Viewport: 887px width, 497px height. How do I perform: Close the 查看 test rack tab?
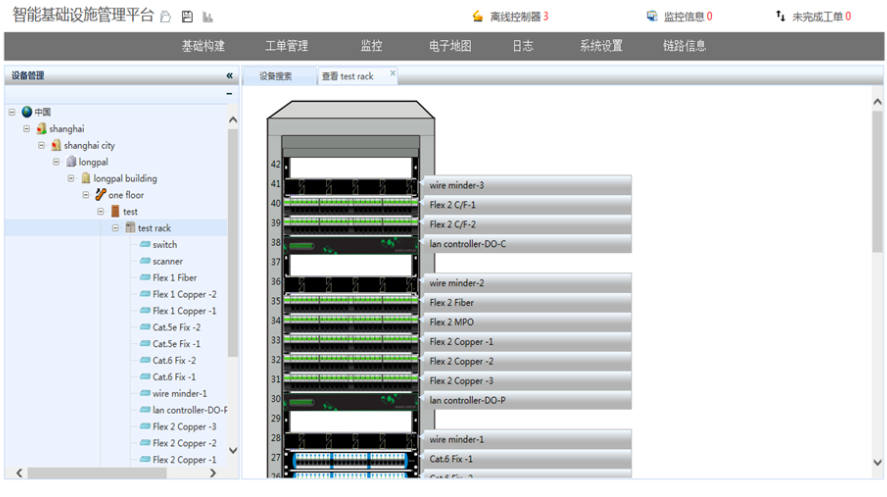(392, 73)
